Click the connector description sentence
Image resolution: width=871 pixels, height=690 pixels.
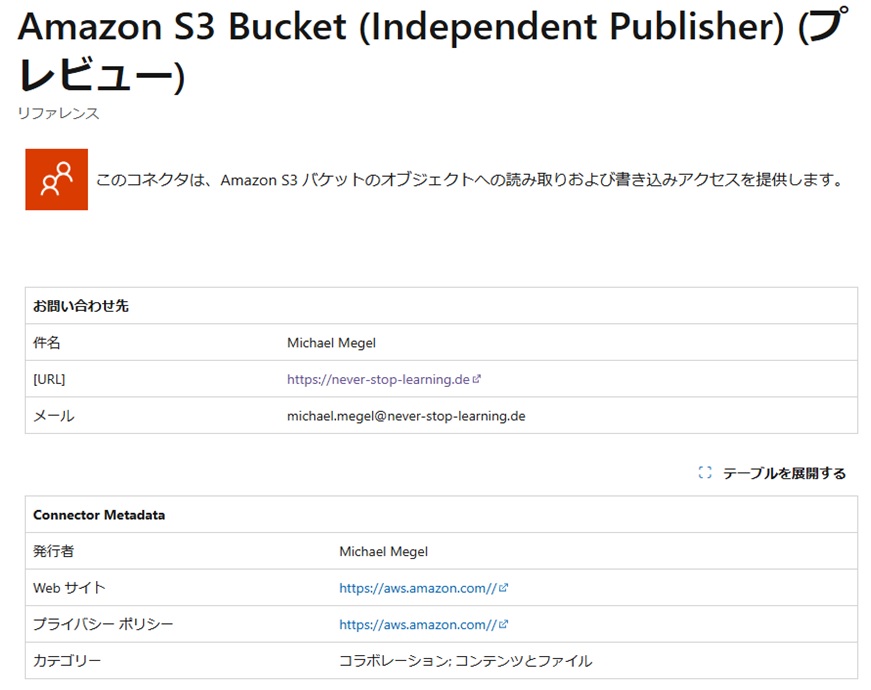coord(470,180)
